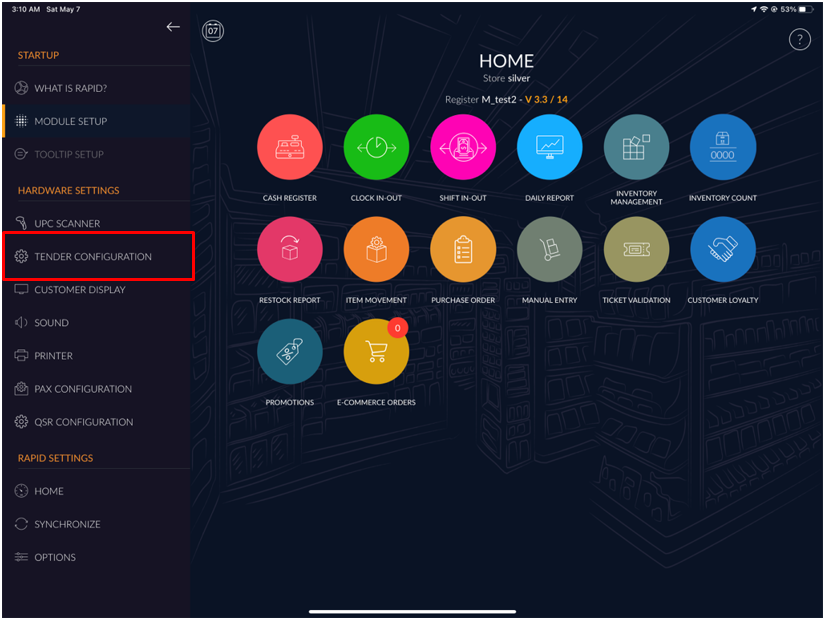Open the Restock Report icon
The image size is (824, 618).
(x=290, y=250)
